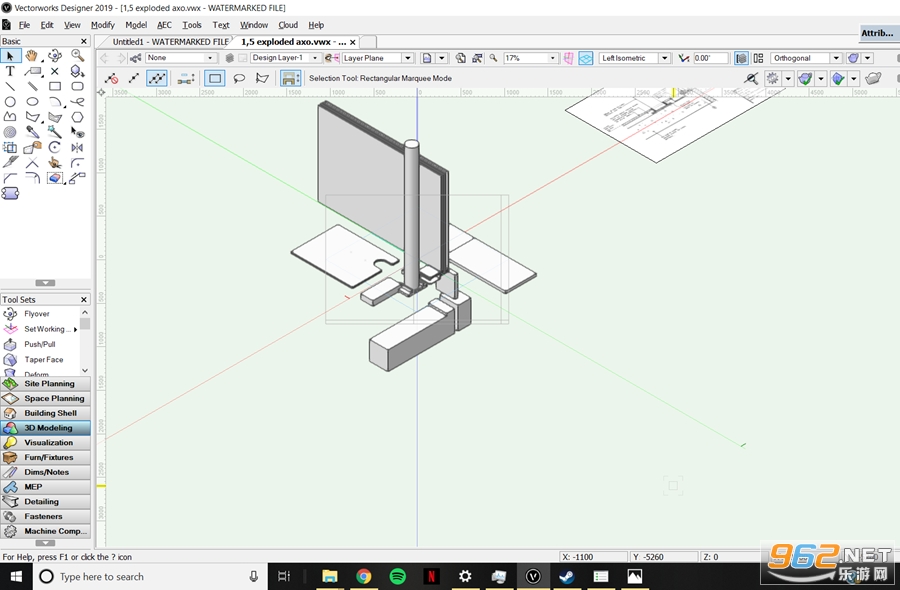Viewport: 900px width, 590px height.
Task: Open the Dims/Notes tool set
Action: 45,472
